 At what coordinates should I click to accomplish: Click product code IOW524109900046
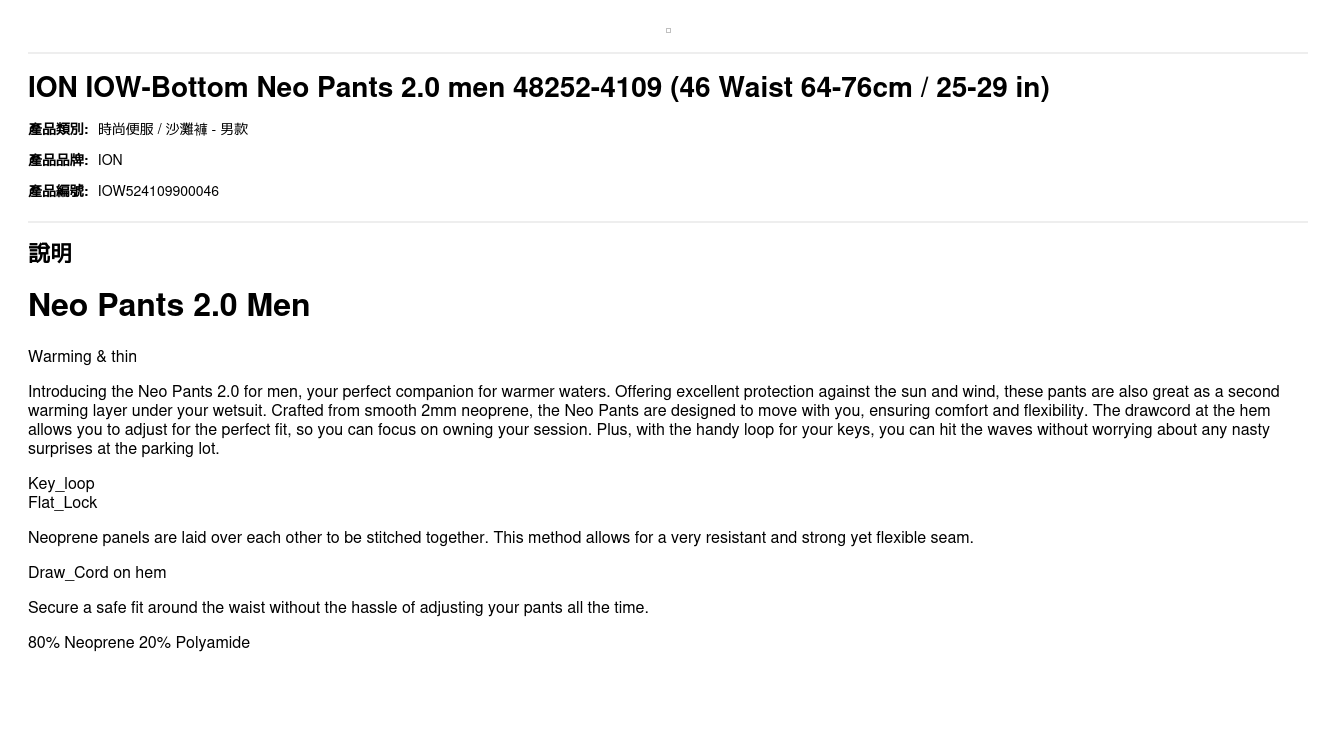click(x=158, y=191)
